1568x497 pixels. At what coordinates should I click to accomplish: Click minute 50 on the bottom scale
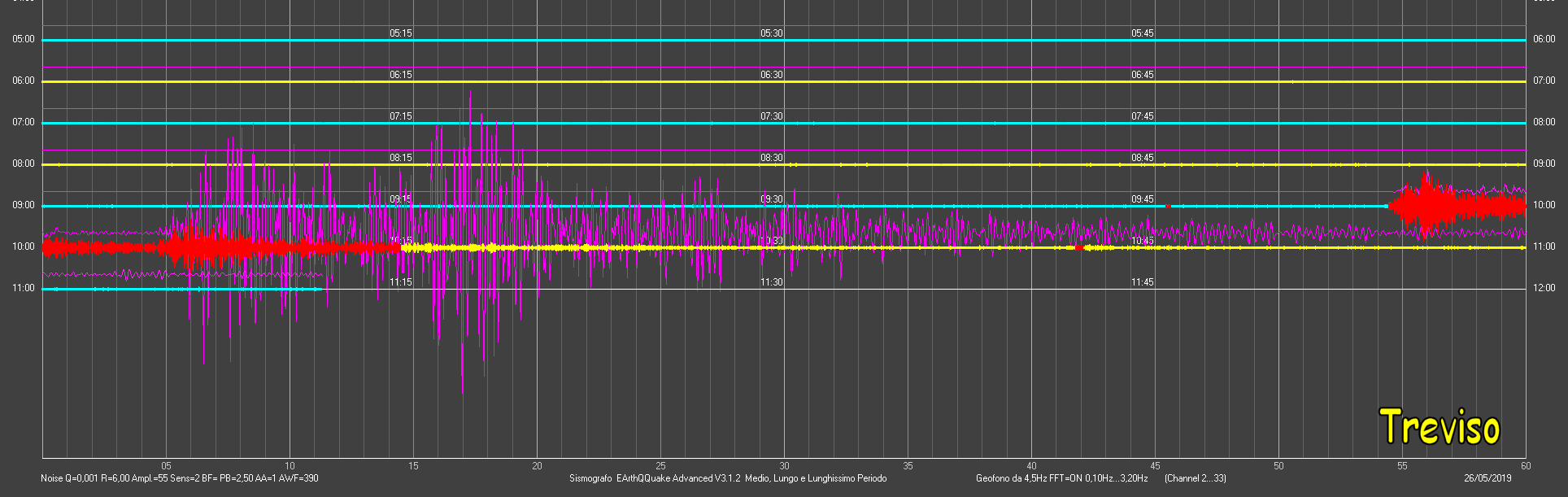(x=1278, y=466)
